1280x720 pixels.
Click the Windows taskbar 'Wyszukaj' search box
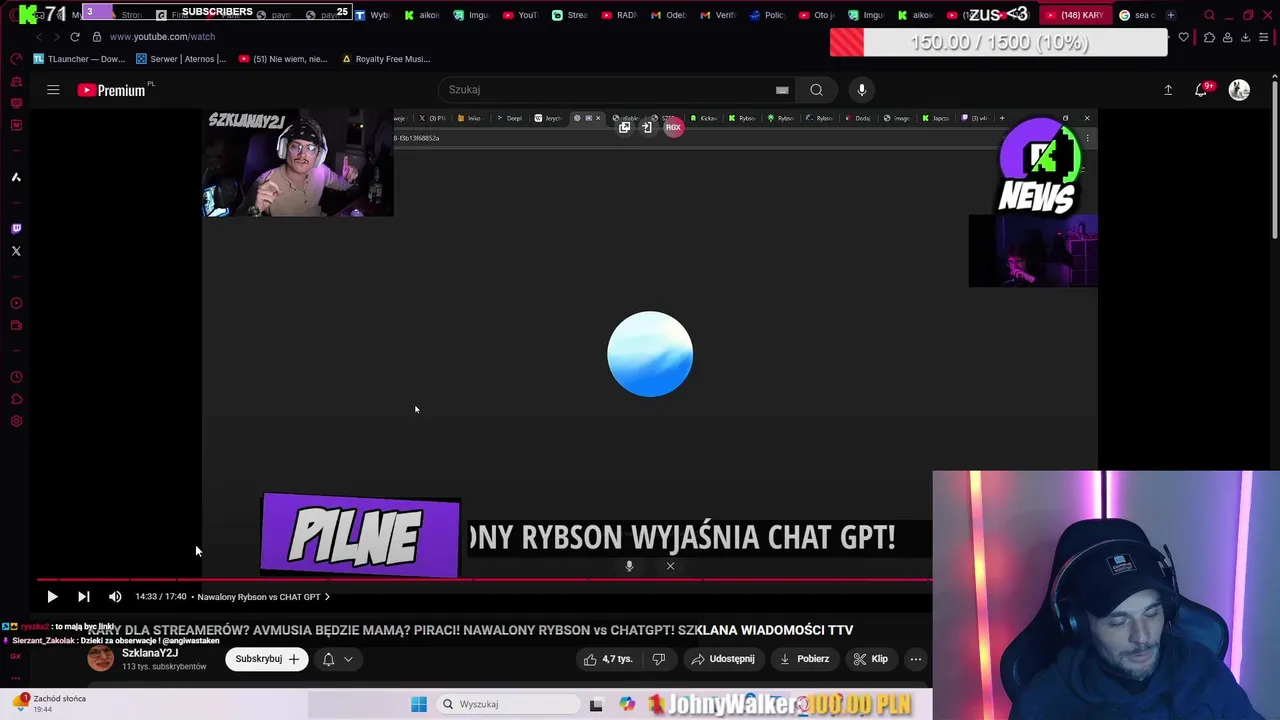click(x=507, y=704)
